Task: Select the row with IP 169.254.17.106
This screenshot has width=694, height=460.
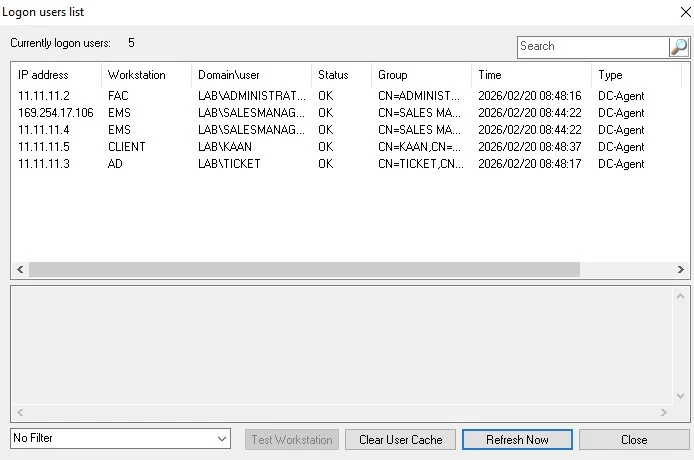Action: [346, 113]
